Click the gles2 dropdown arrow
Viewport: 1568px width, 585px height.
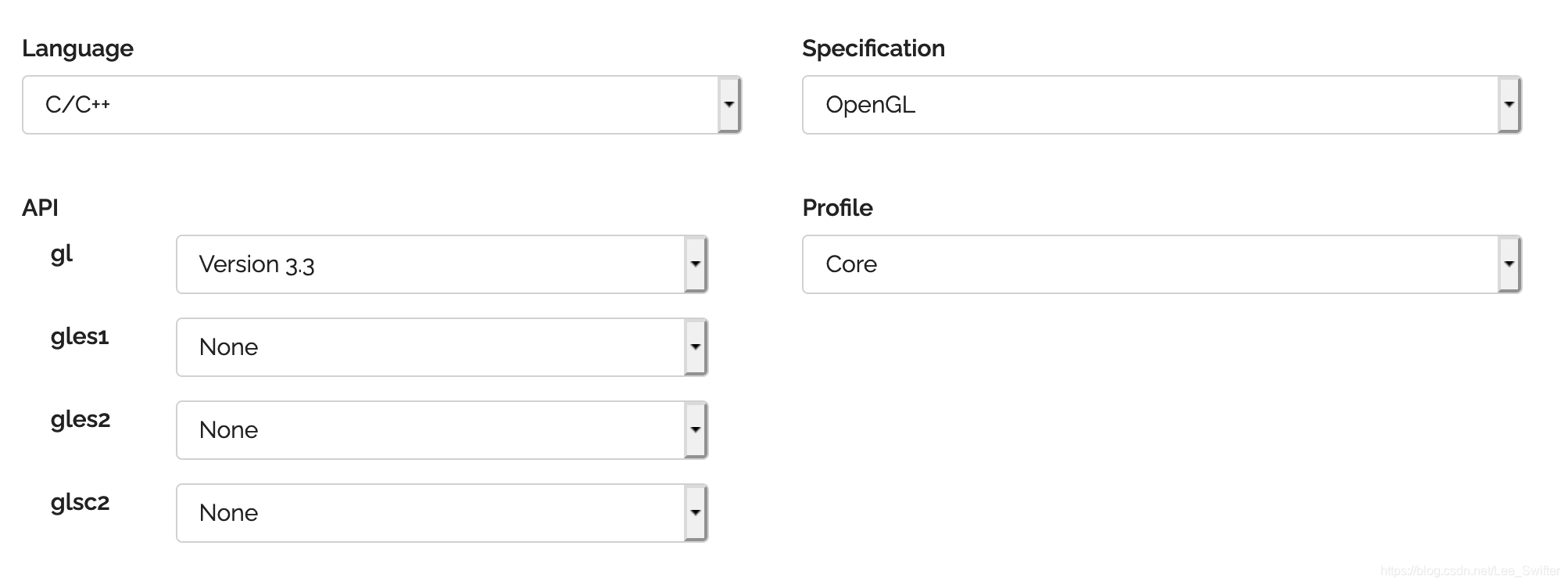point(695,430)
